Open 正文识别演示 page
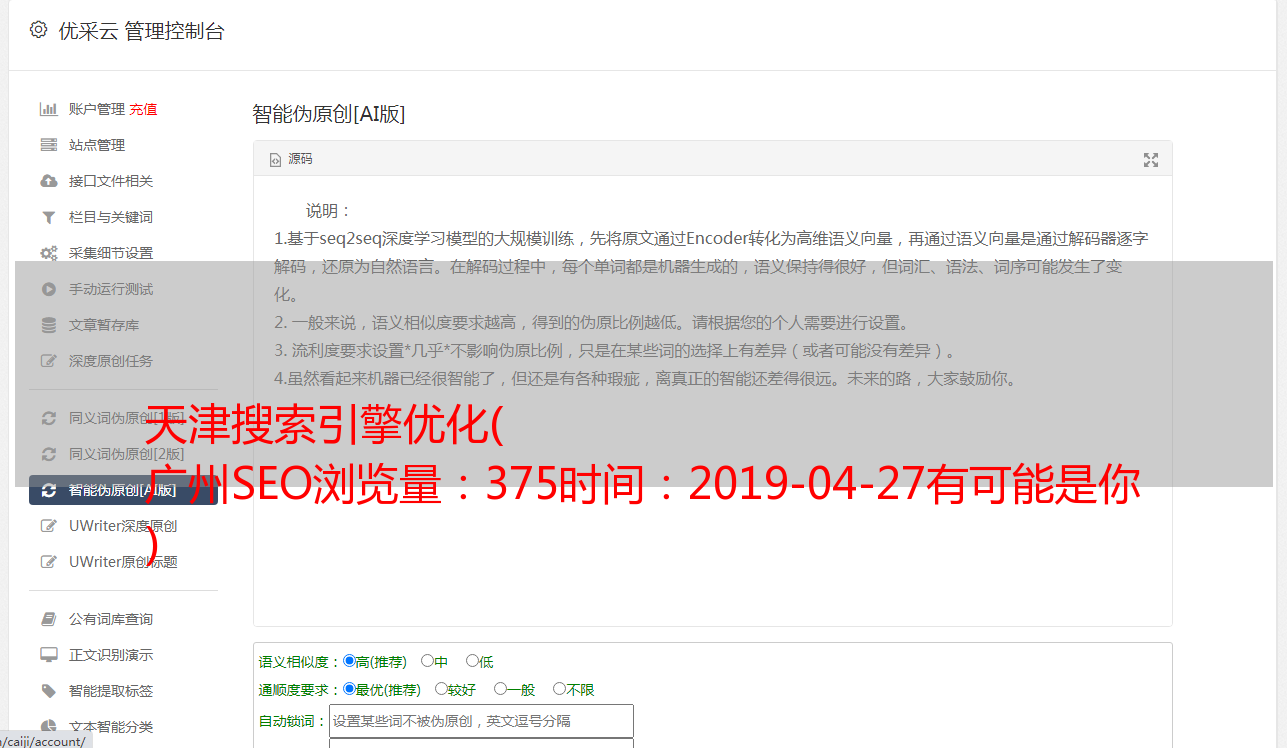Image resolution: width=1287 pixels, height=748 pixels. [111, 655]
